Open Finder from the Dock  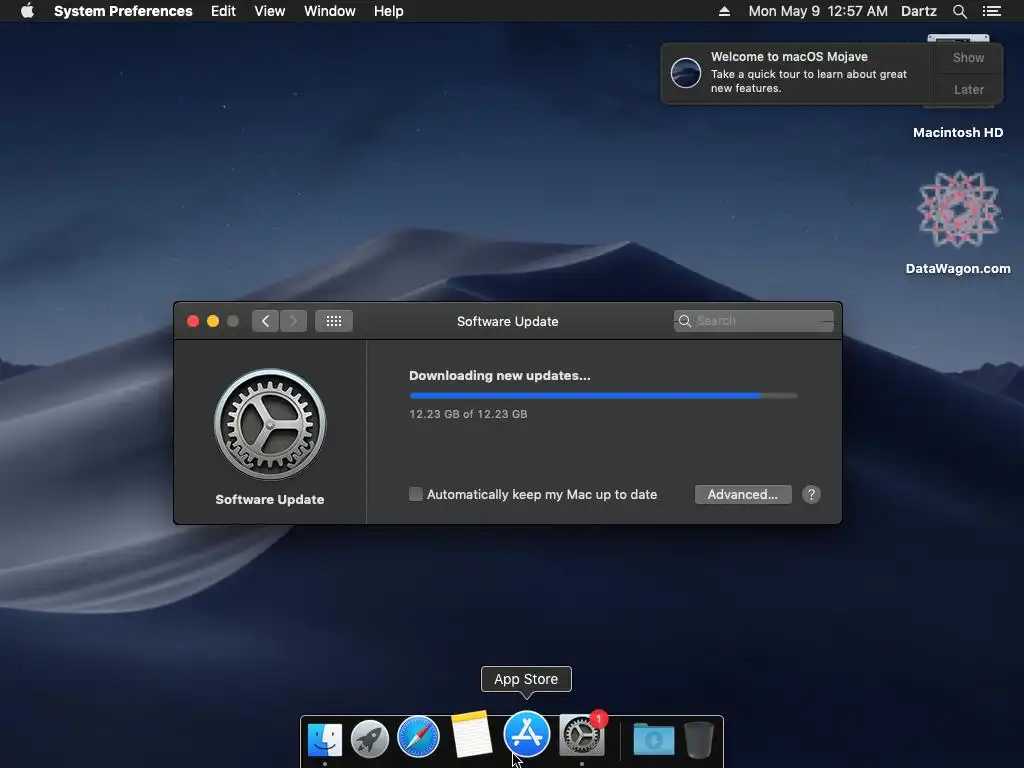[x=325, y=739]
